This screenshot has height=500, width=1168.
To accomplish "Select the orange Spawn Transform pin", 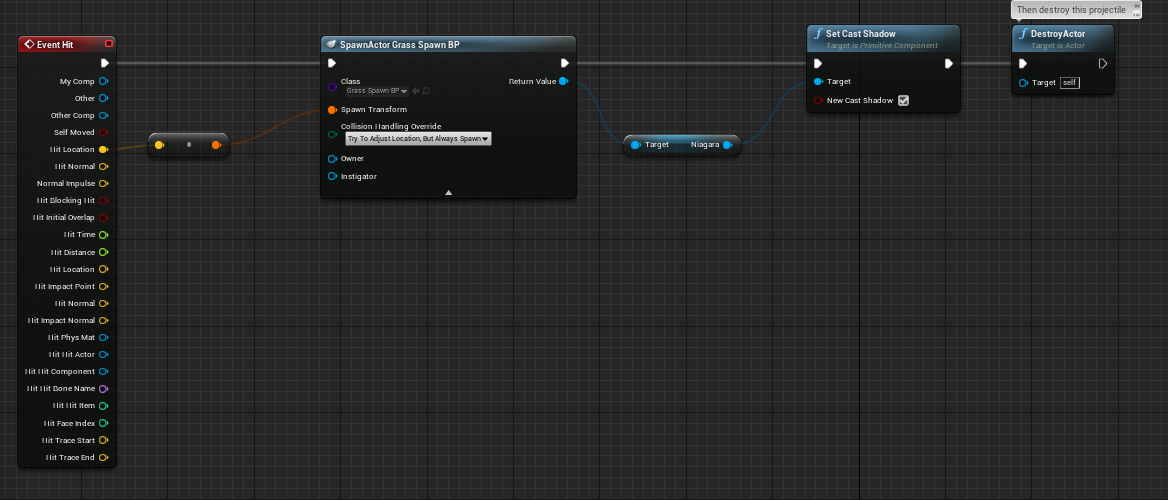I will tap(332, 110).
